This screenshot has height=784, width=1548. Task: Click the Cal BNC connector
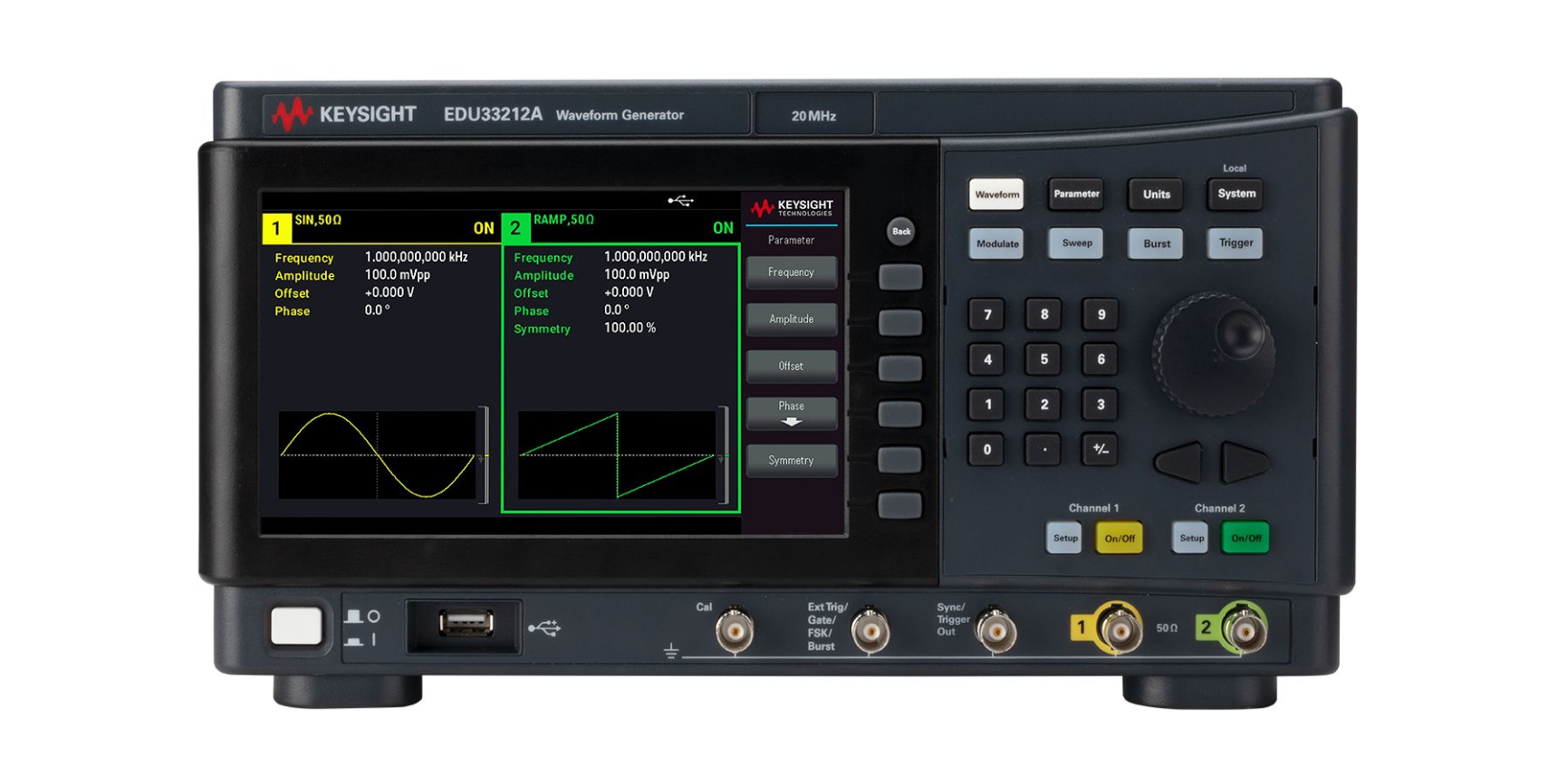[734, 630]
